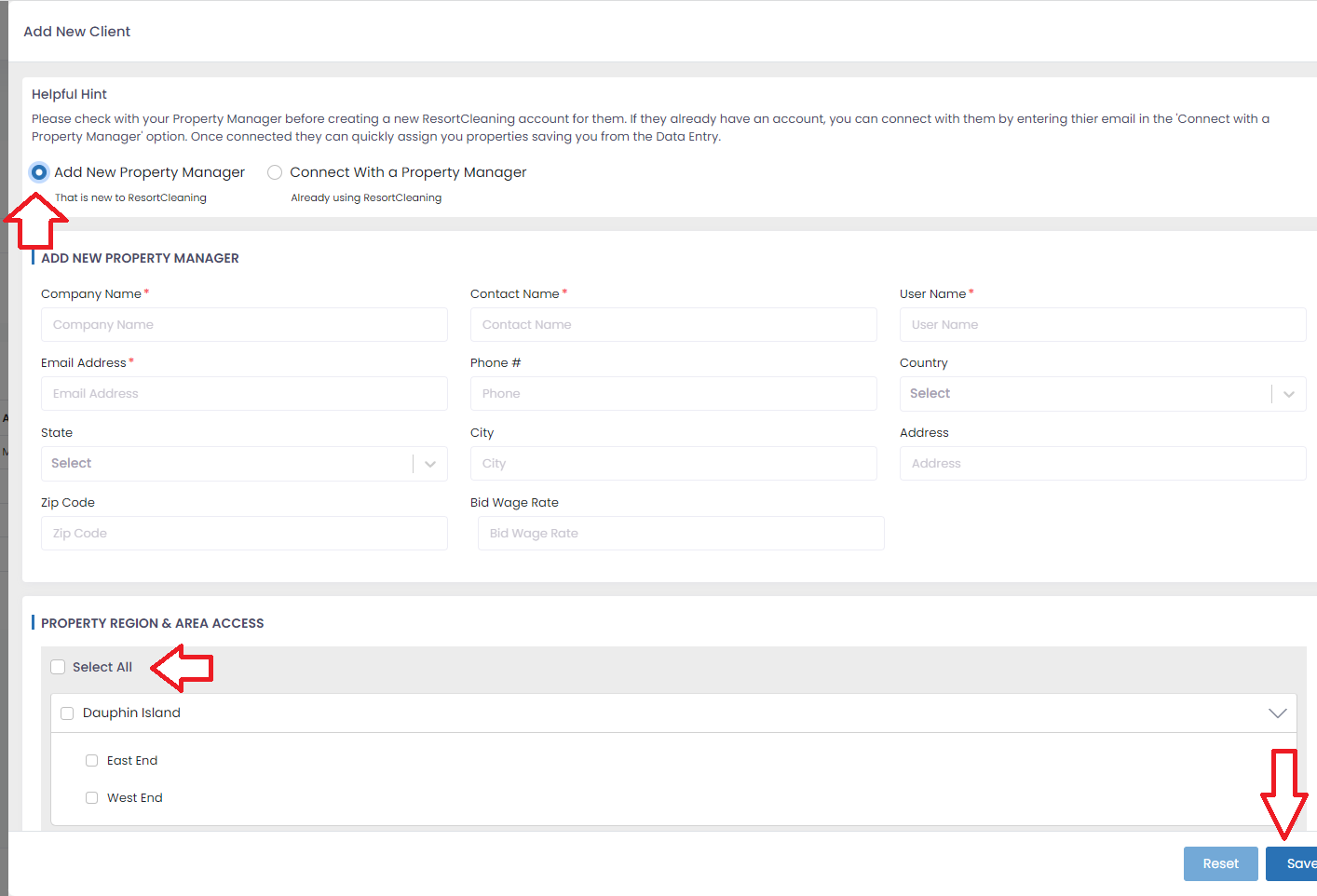Click the Save button
Viewport: 1317px width, 896px height.
click(1295, 864)
